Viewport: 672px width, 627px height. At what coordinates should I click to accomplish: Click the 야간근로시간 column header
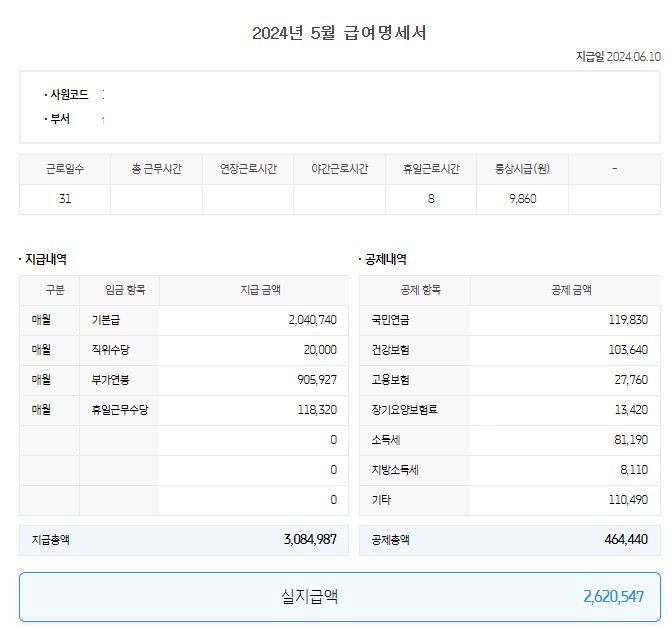coord(339,169)
